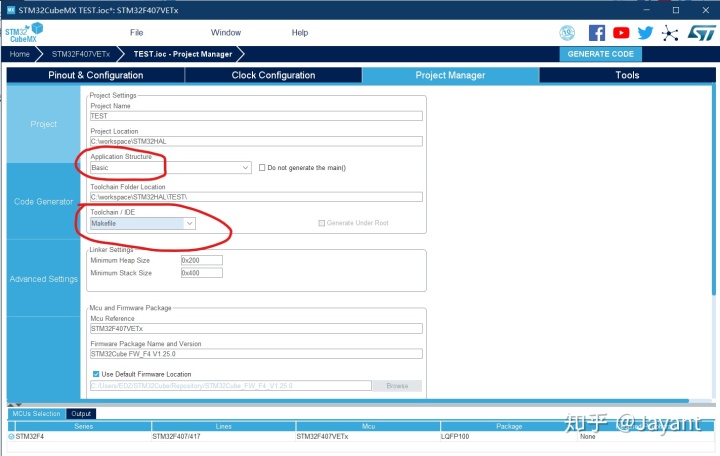The image size is (720, 456).
Task: Click the Project Name field
Action: point(256,116)
